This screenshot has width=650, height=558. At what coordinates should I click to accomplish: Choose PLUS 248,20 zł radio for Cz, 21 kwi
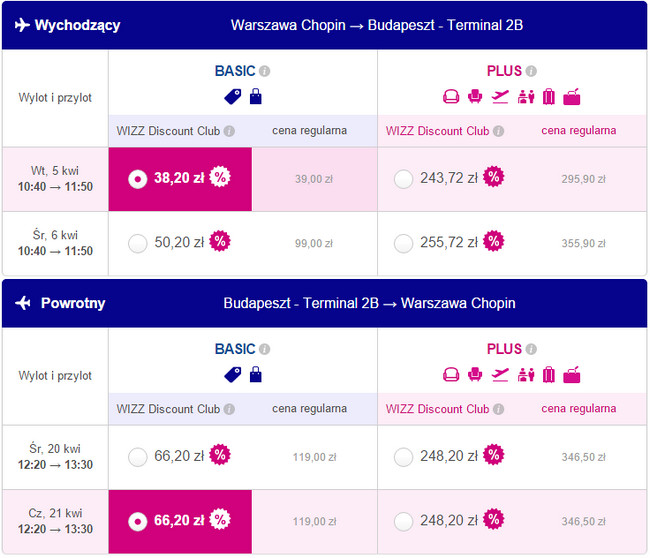tap(403, 521)
